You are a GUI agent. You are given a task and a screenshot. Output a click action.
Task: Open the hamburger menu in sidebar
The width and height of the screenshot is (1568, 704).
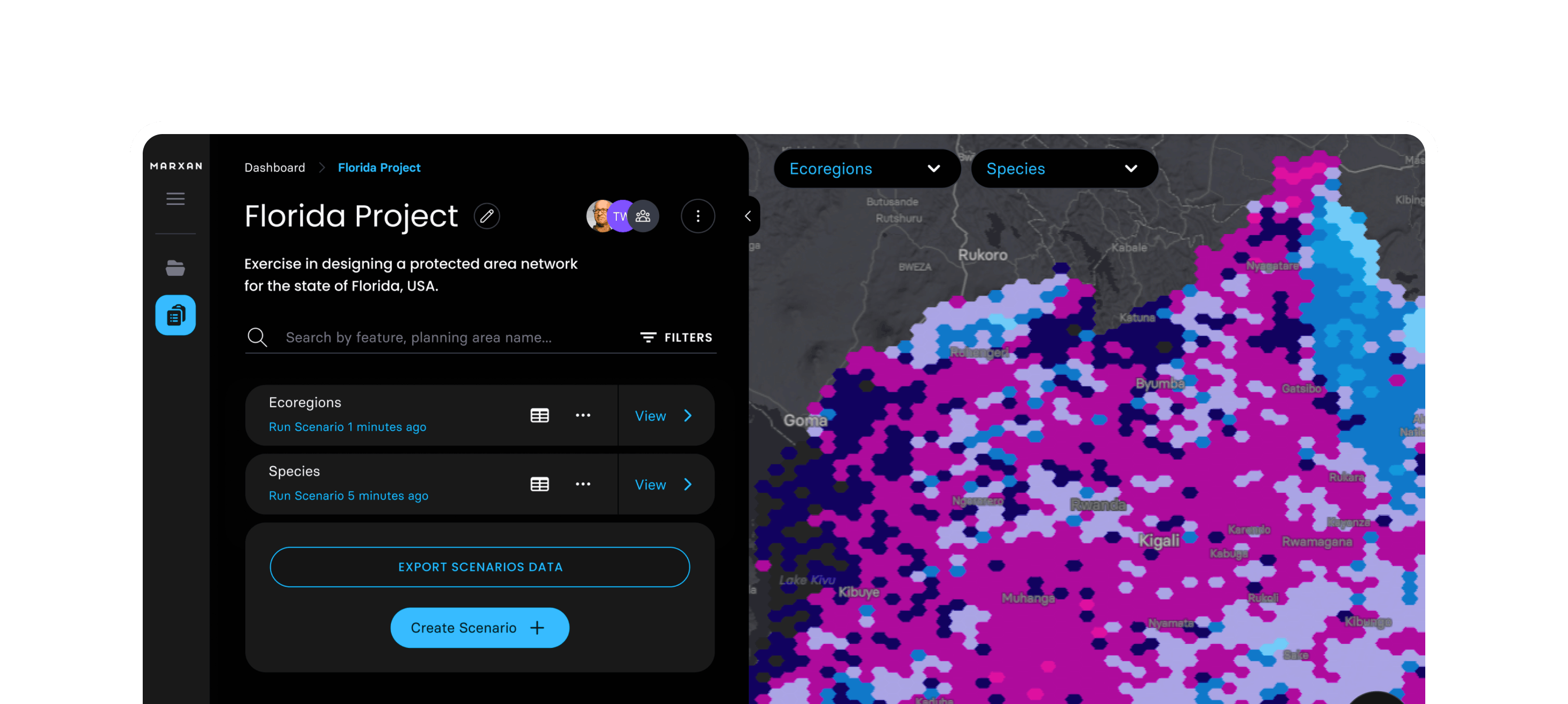click(x=175, y=199)
